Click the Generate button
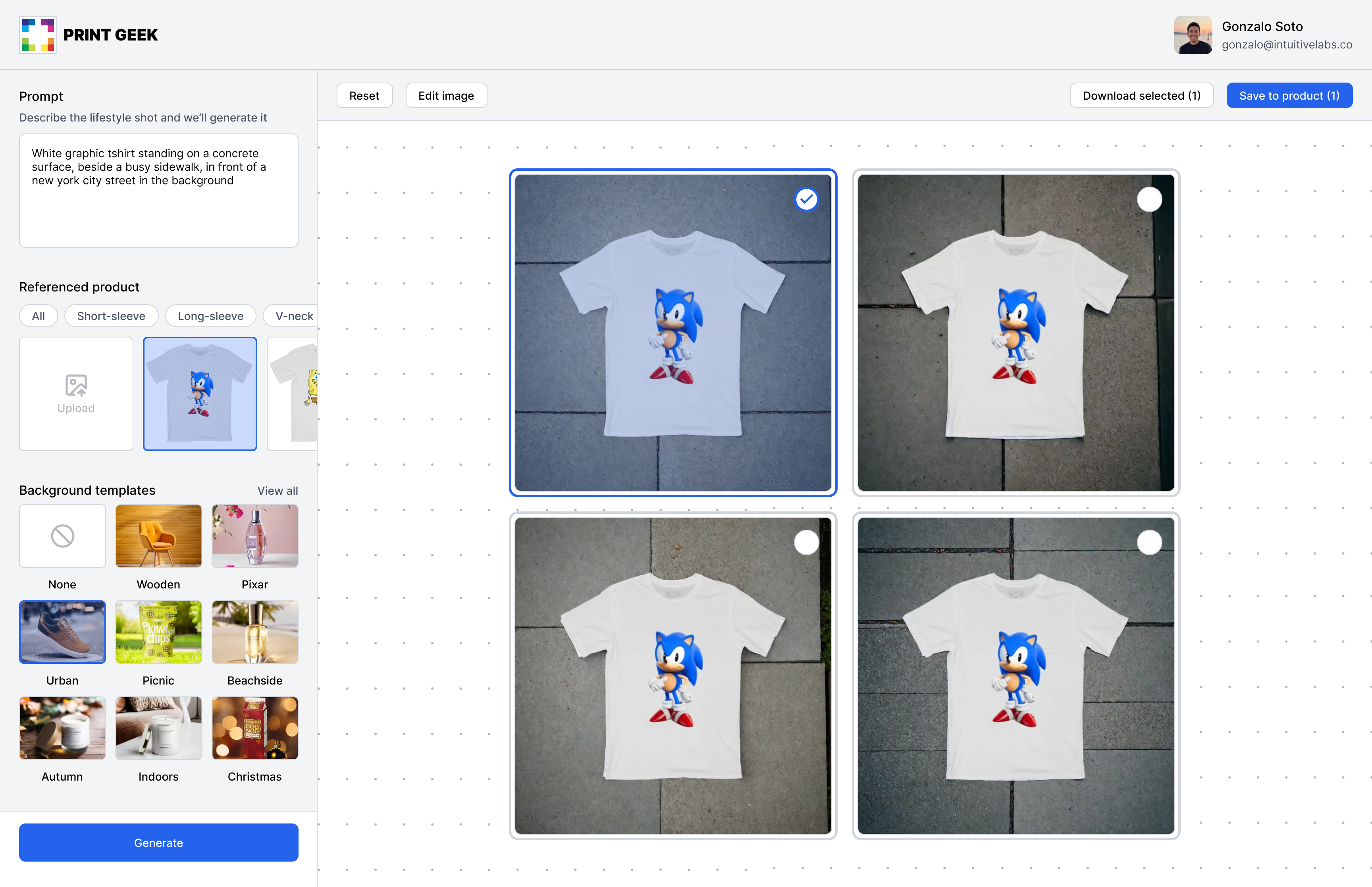The width and height of the screenshot is (1372, 887). point(158,843)
